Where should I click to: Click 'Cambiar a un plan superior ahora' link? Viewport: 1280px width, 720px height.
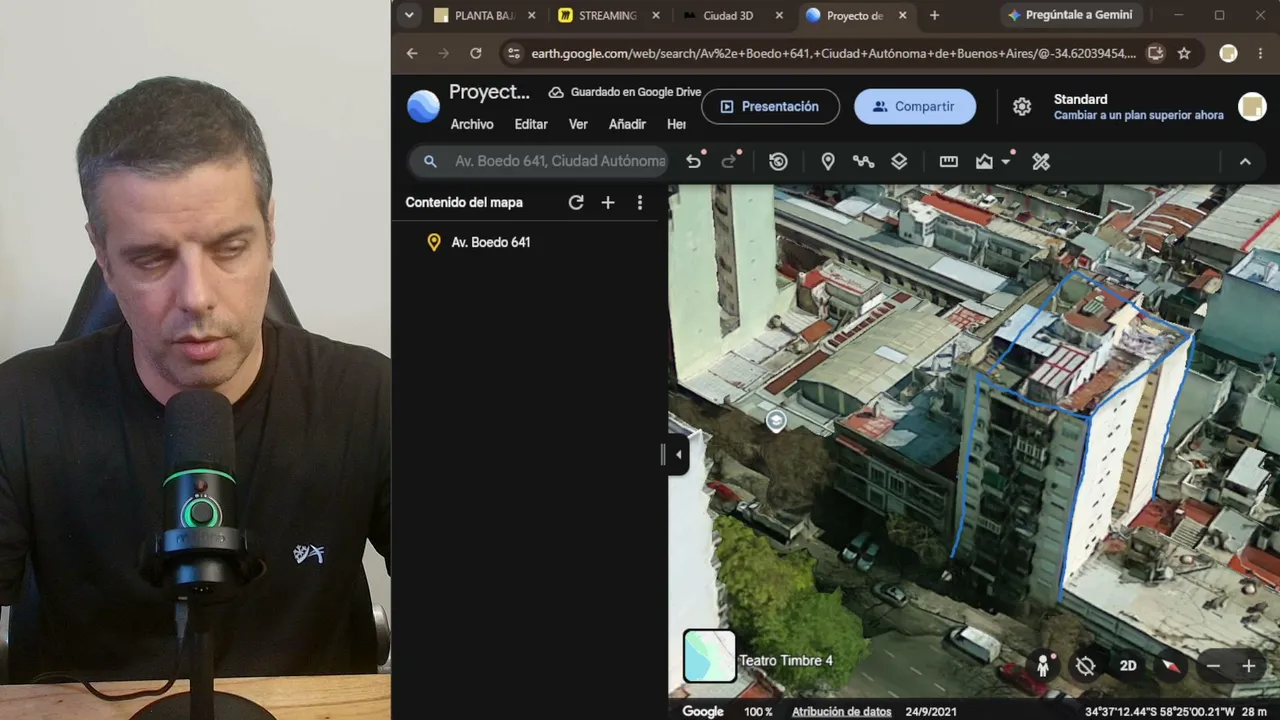1139,115
